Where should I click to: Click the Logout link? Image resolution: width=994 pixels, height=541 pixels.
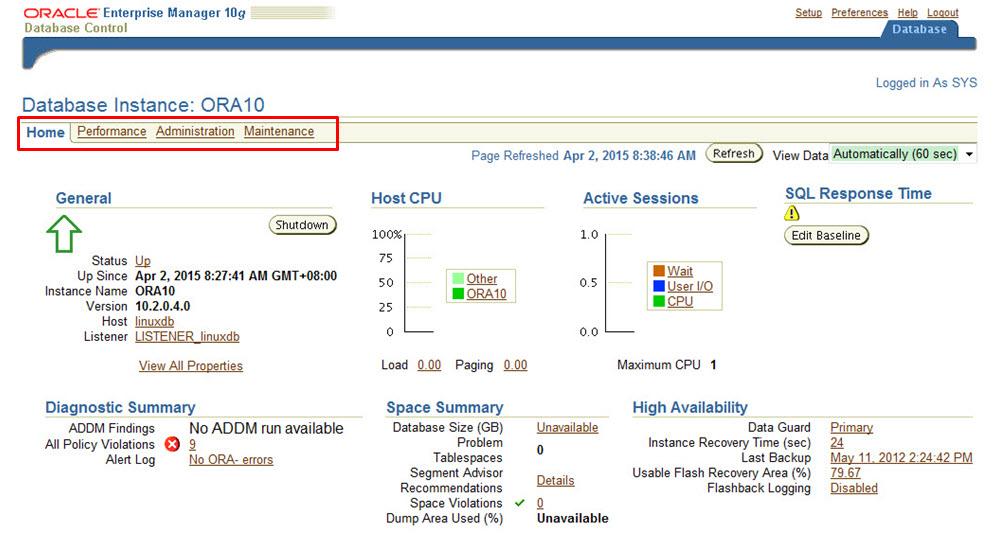click(x=943, y=13)
